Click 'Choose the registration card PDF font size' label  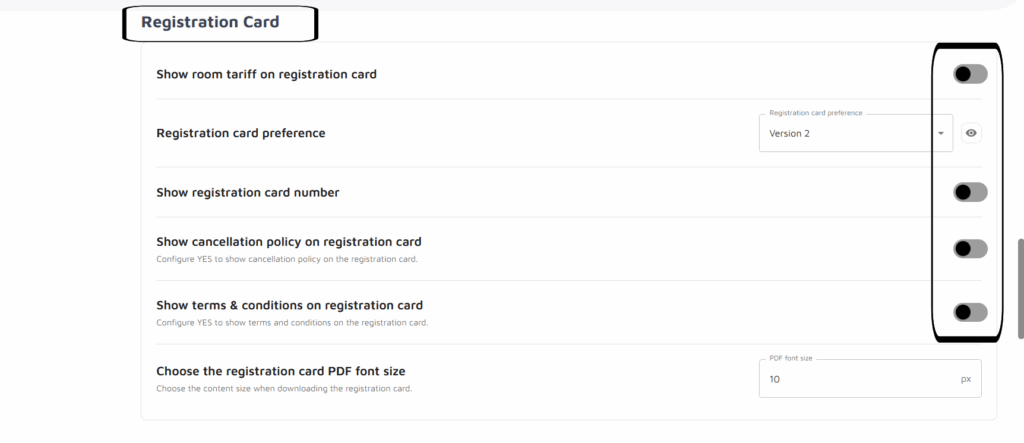[281, 372]
